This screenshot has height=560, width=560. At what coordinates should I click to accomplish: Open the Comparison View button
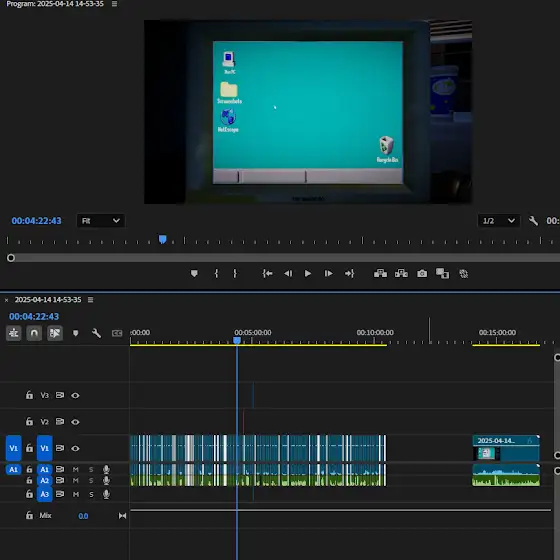point(442,274)
